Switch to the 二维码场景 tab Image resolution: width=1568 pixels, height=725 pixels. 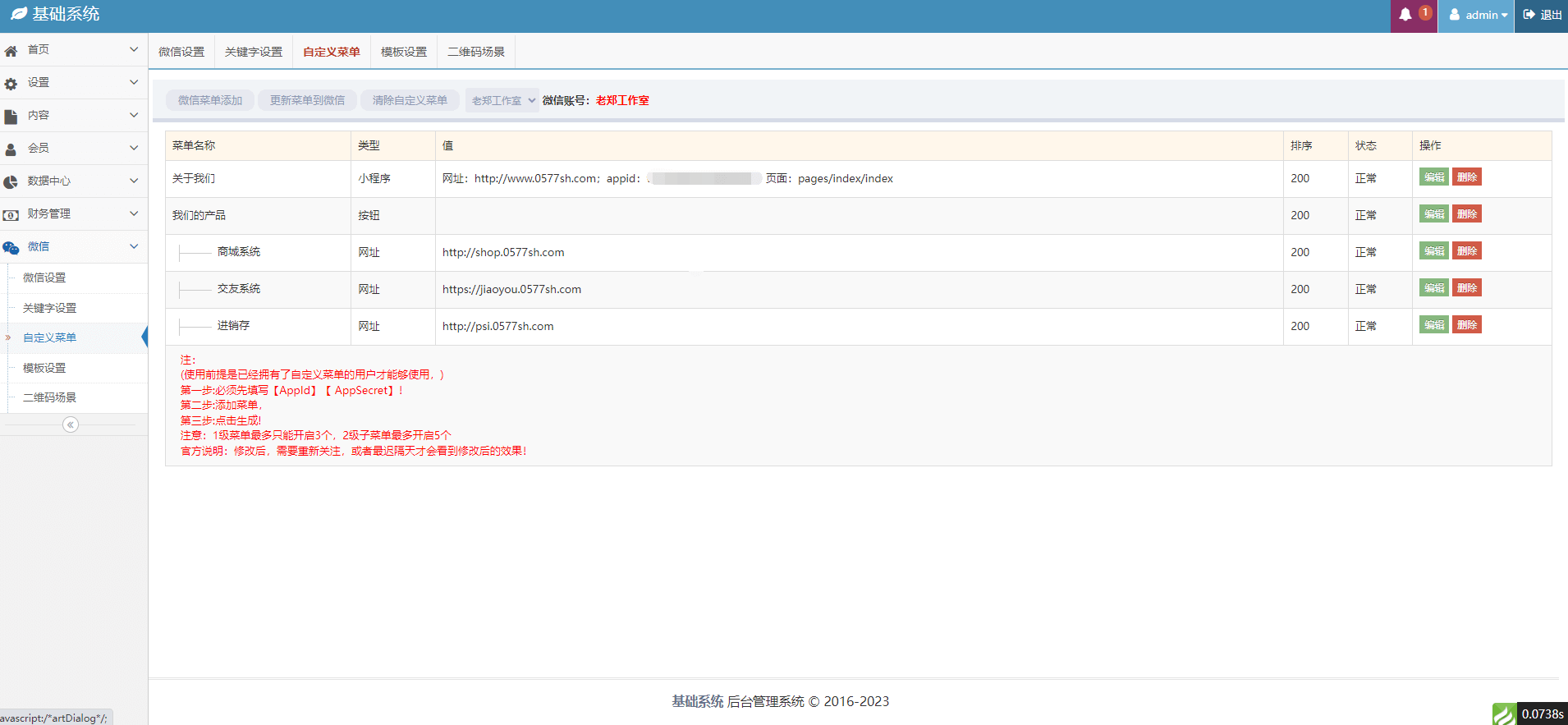click(x=476, y=52)
